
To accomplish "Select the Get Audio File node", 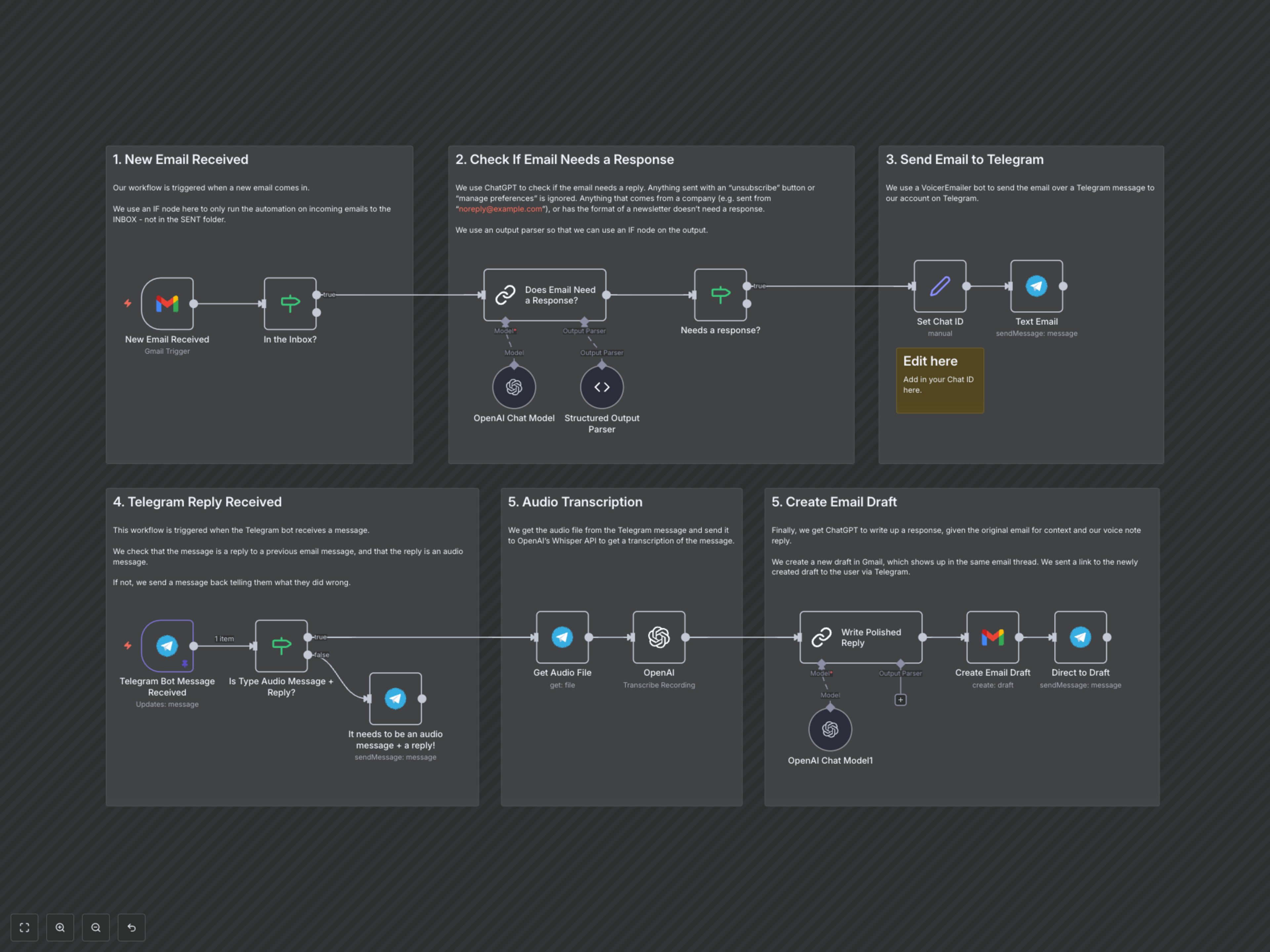I will pyautogui.click(x=562, y=637).
